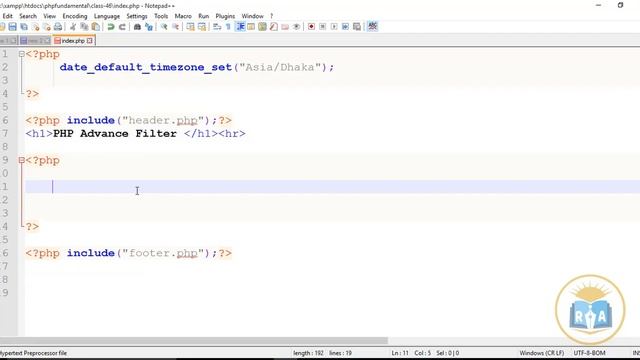Image resolution: width=640 pixels, height=360 pixels.
Task: Open the Folder as Workspace icon
Action: tap(285, 27)
